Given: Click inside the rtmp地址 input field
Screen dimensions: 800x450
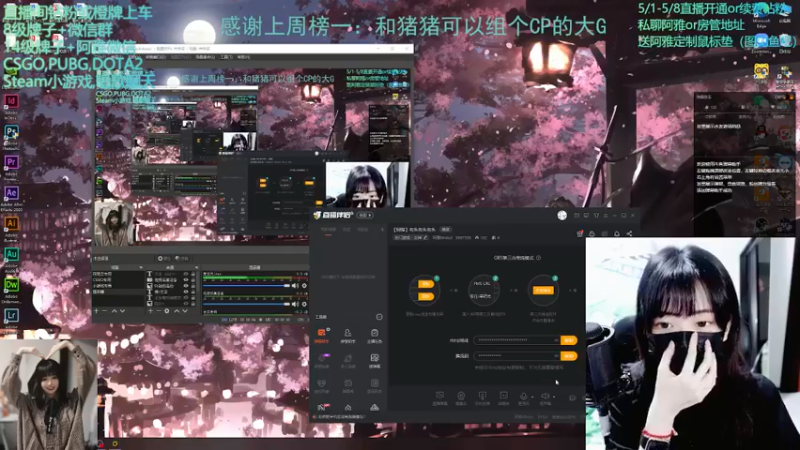Looking at the screenshot, I should coord(517,340).
